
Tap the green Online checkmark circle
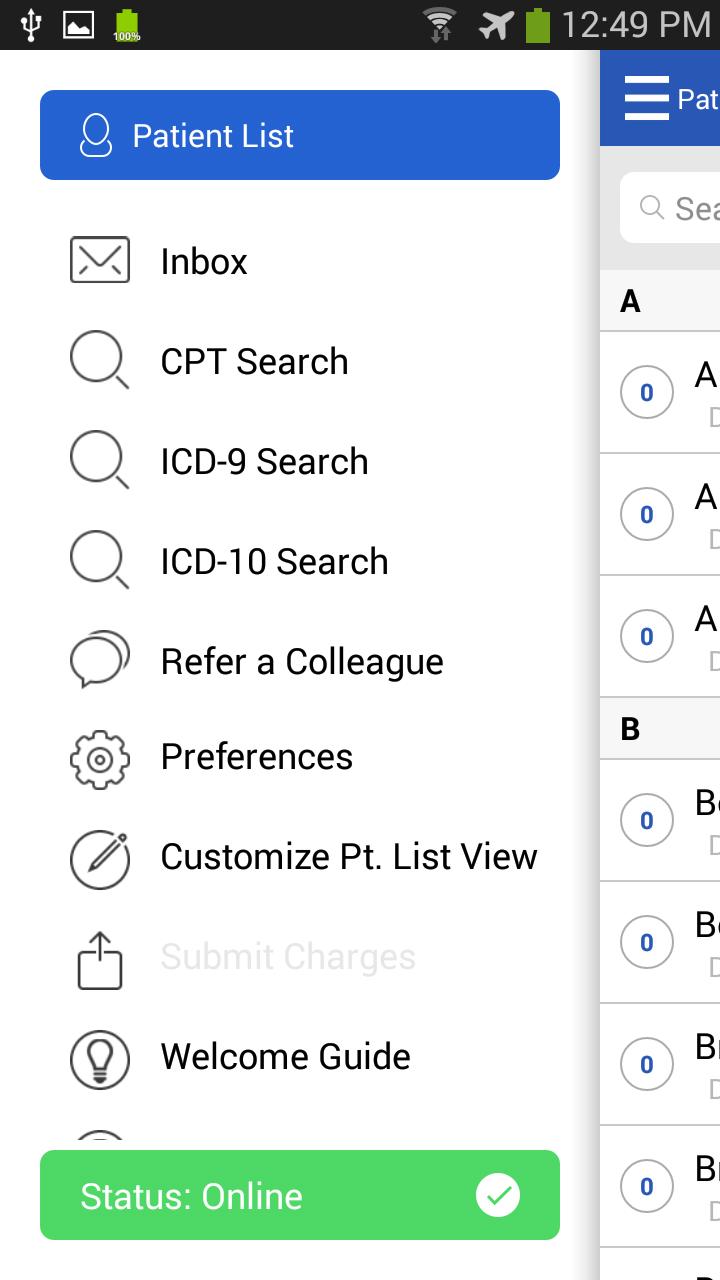tap(498, 1196)
